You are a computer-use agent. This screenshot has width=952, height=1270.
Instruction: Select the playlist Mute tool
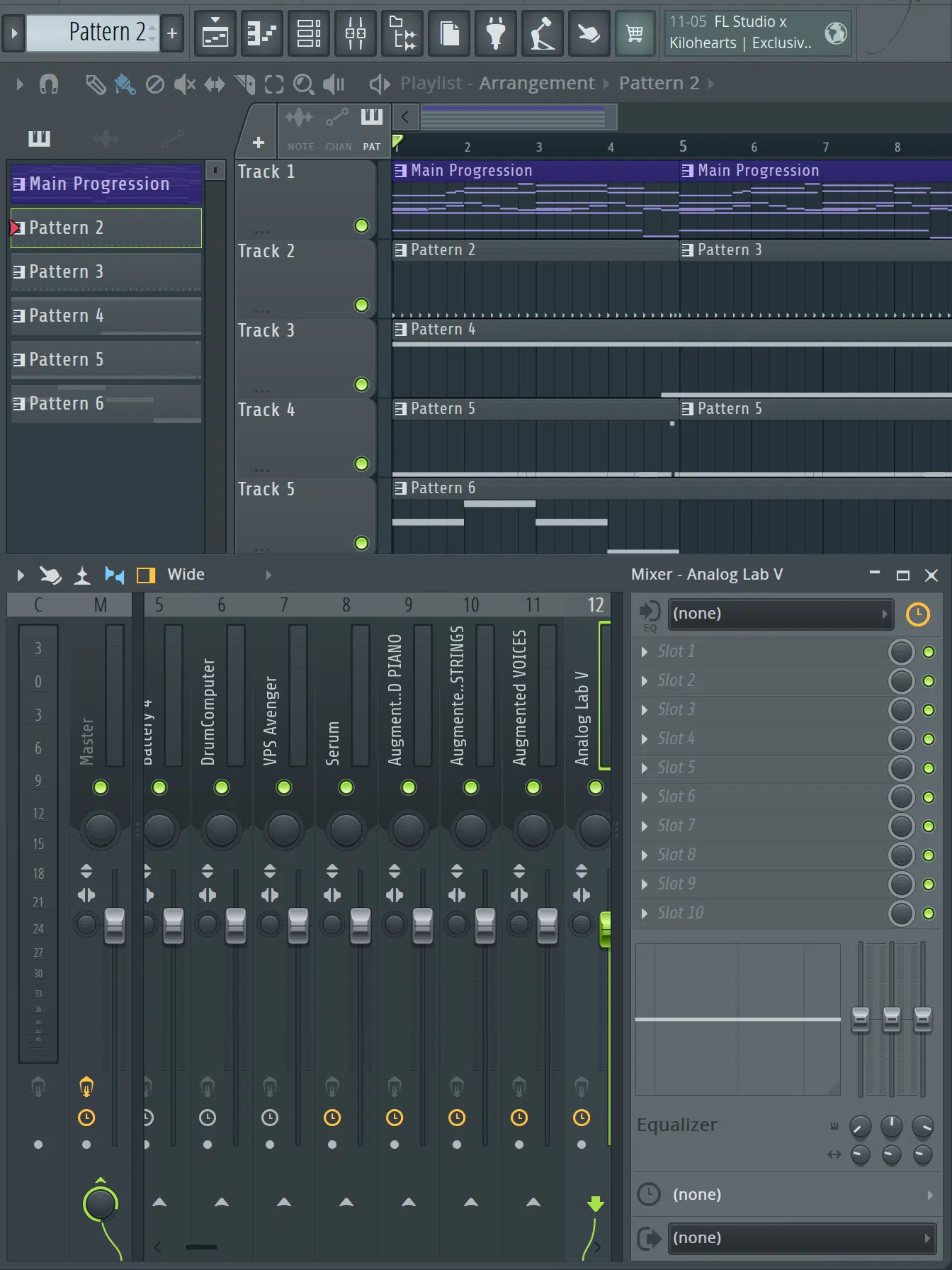tap(185, 84)
